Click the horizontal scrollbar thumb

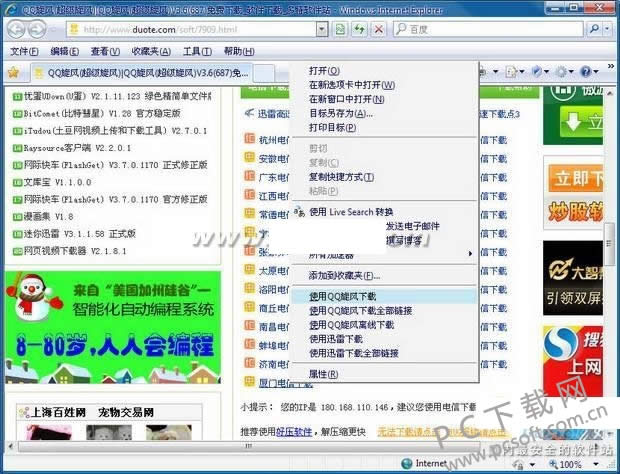coord(249,446)
